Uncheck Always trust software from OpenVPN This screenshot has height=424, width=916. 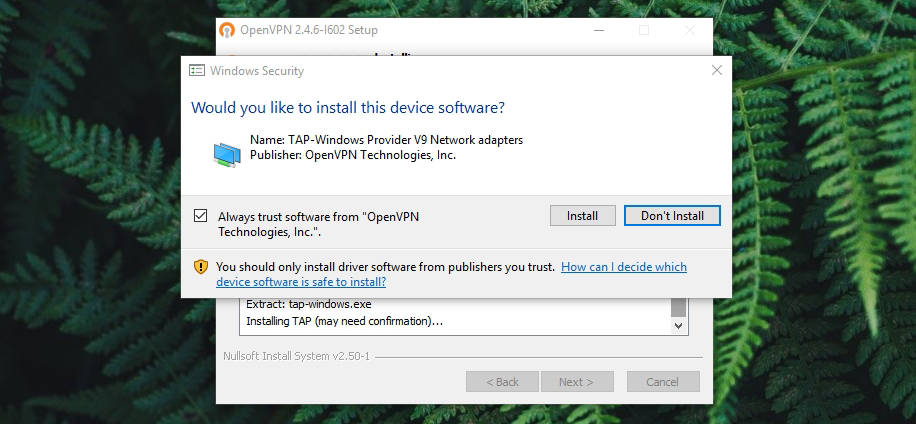click(200, 216)
